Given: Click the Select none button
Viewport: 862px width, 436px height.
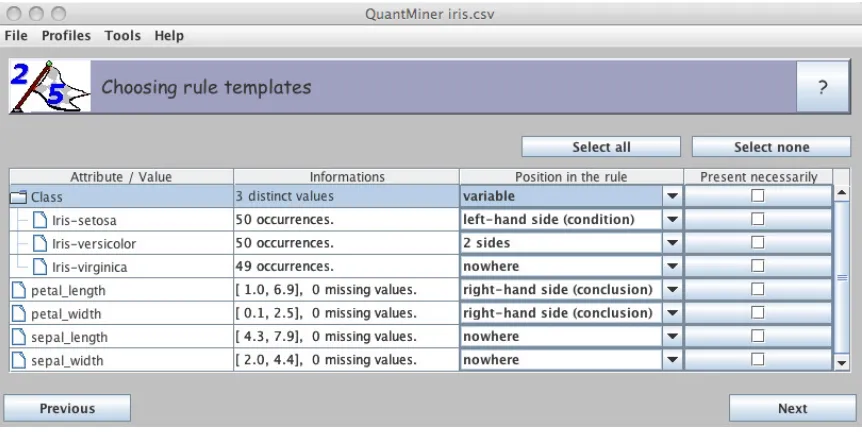Looking at the screenshot, I should (x=771, y=147).
